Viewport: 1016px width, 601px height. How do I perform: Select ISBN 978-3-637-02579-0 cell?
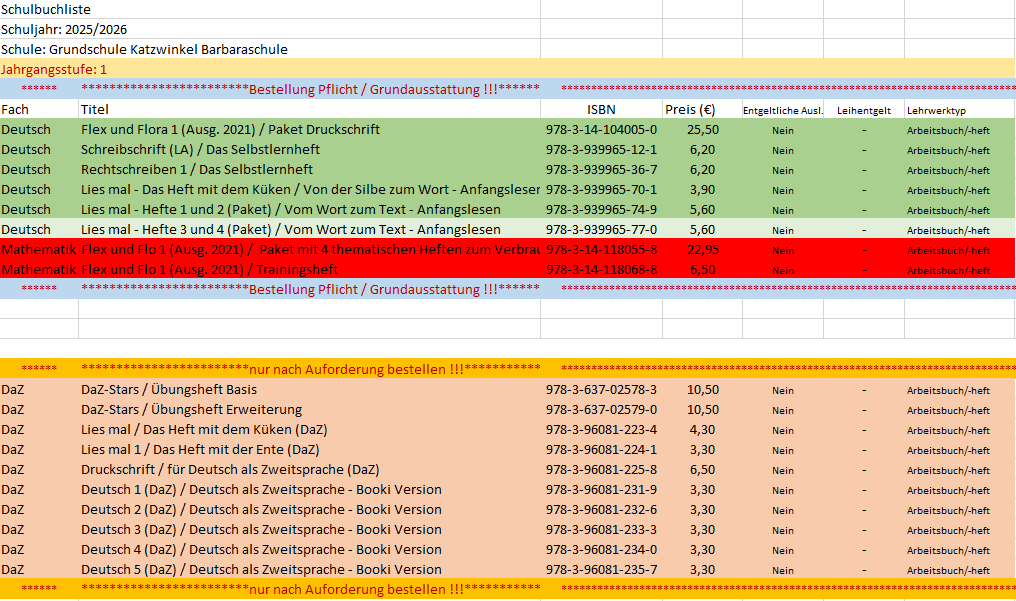pyautogui.click(x=601, y=410)
